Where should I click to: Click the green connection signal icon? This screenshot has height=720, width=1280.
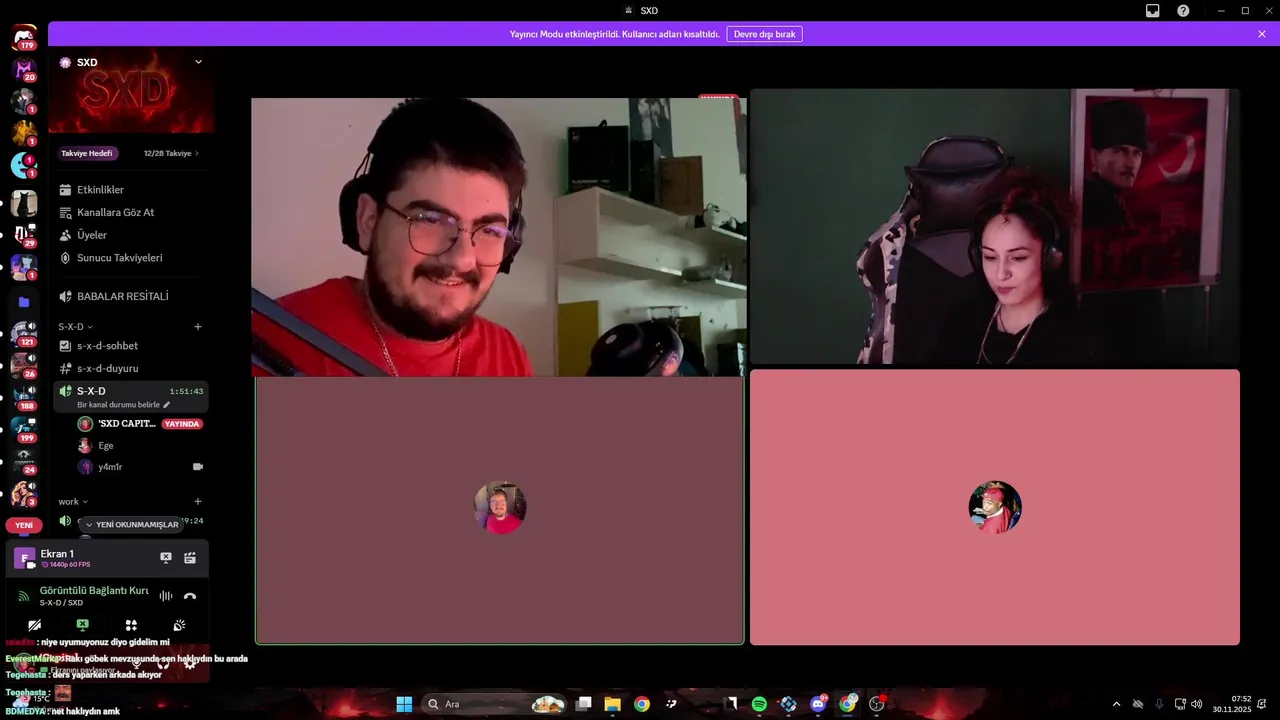[24, 596]
